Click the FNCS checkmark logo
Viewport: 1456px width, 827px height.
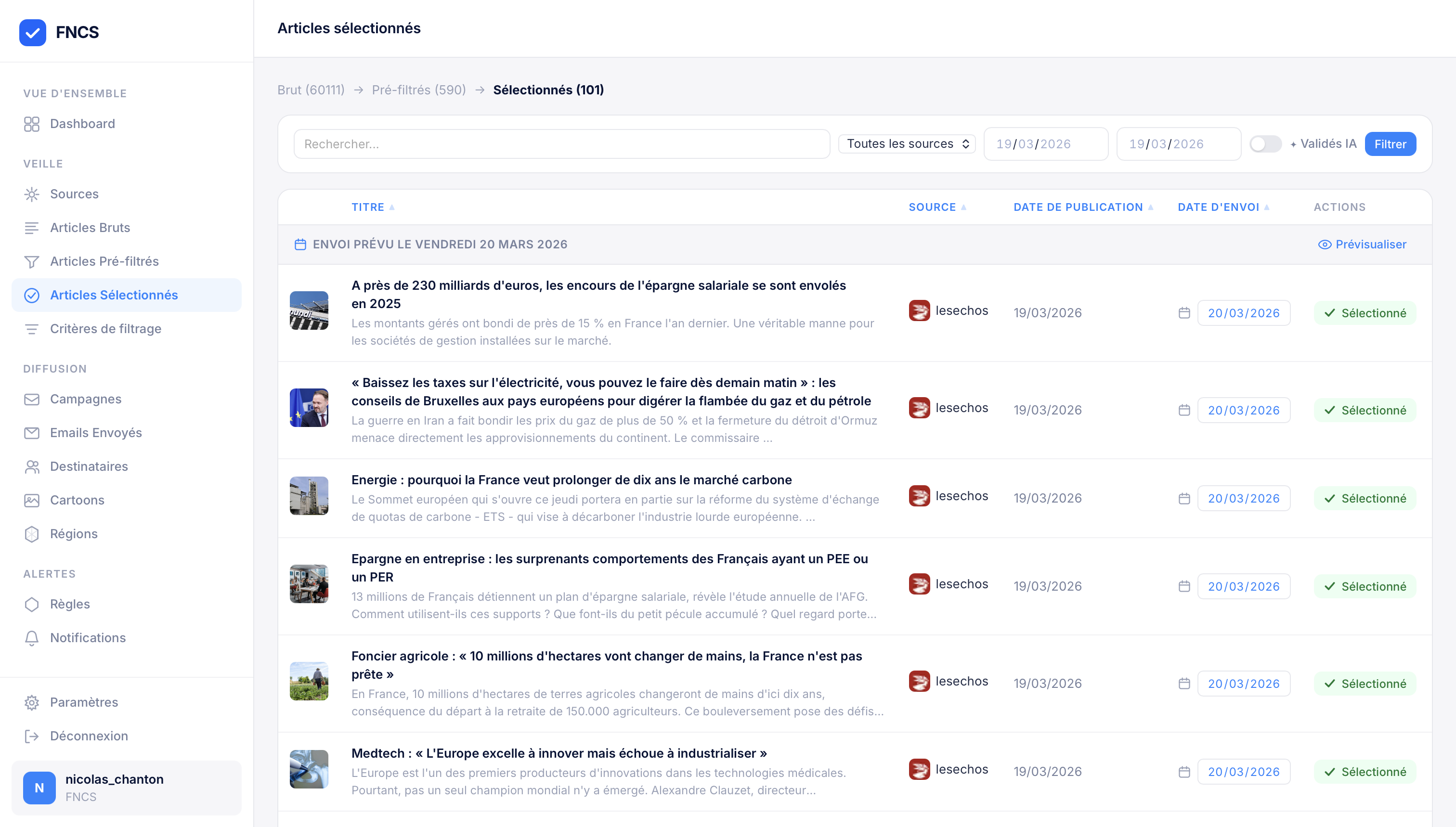pyautogui.click(x=32, y=32)
